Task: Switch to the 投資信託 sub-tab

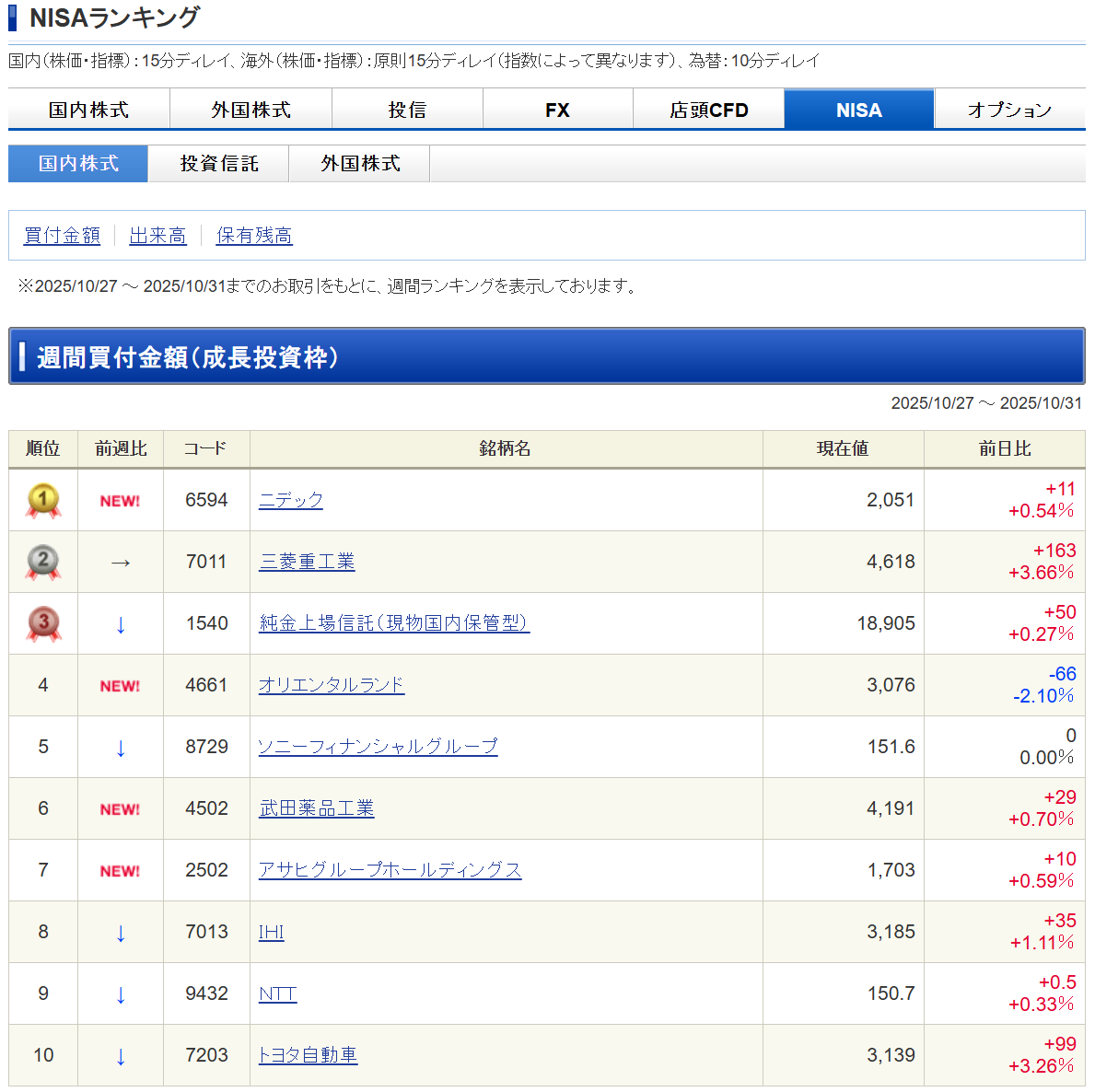Action: tap(219, 164)
